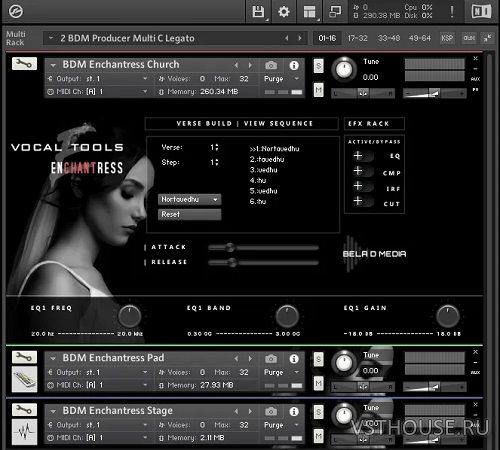Image resolution: width=500 pixels, height=450 pixels.
Task: Click the EQ1 Freq knob
Action: click(x=130, y=316)
